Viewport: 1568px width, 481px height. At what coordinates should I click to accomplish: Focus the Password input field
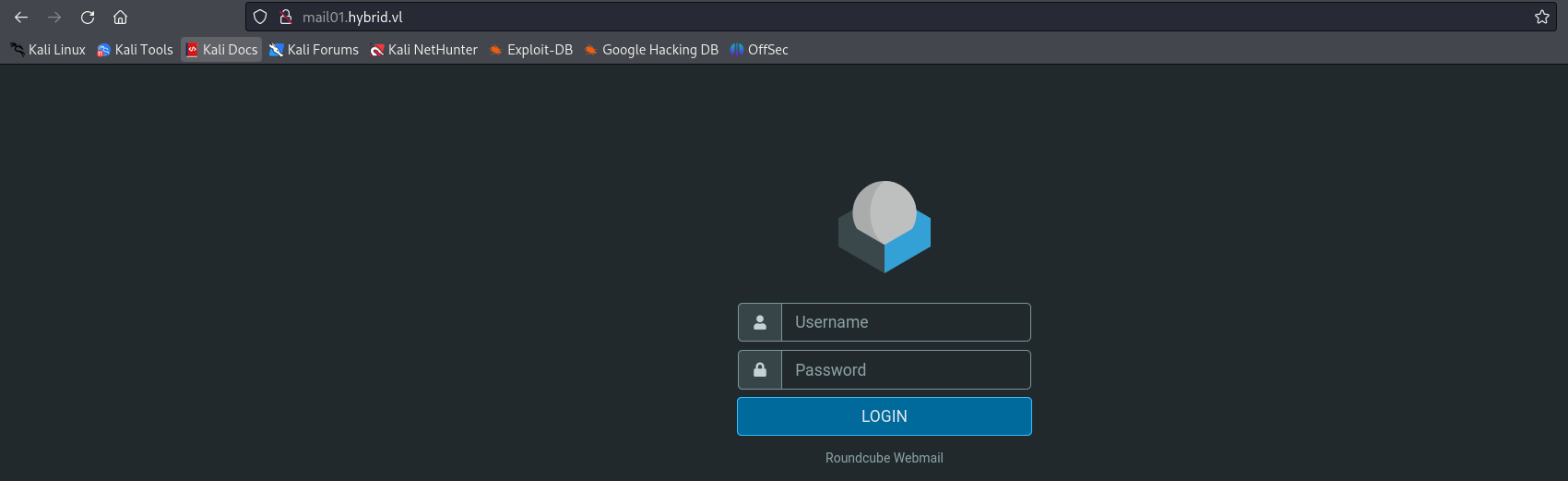click(905, 369)
